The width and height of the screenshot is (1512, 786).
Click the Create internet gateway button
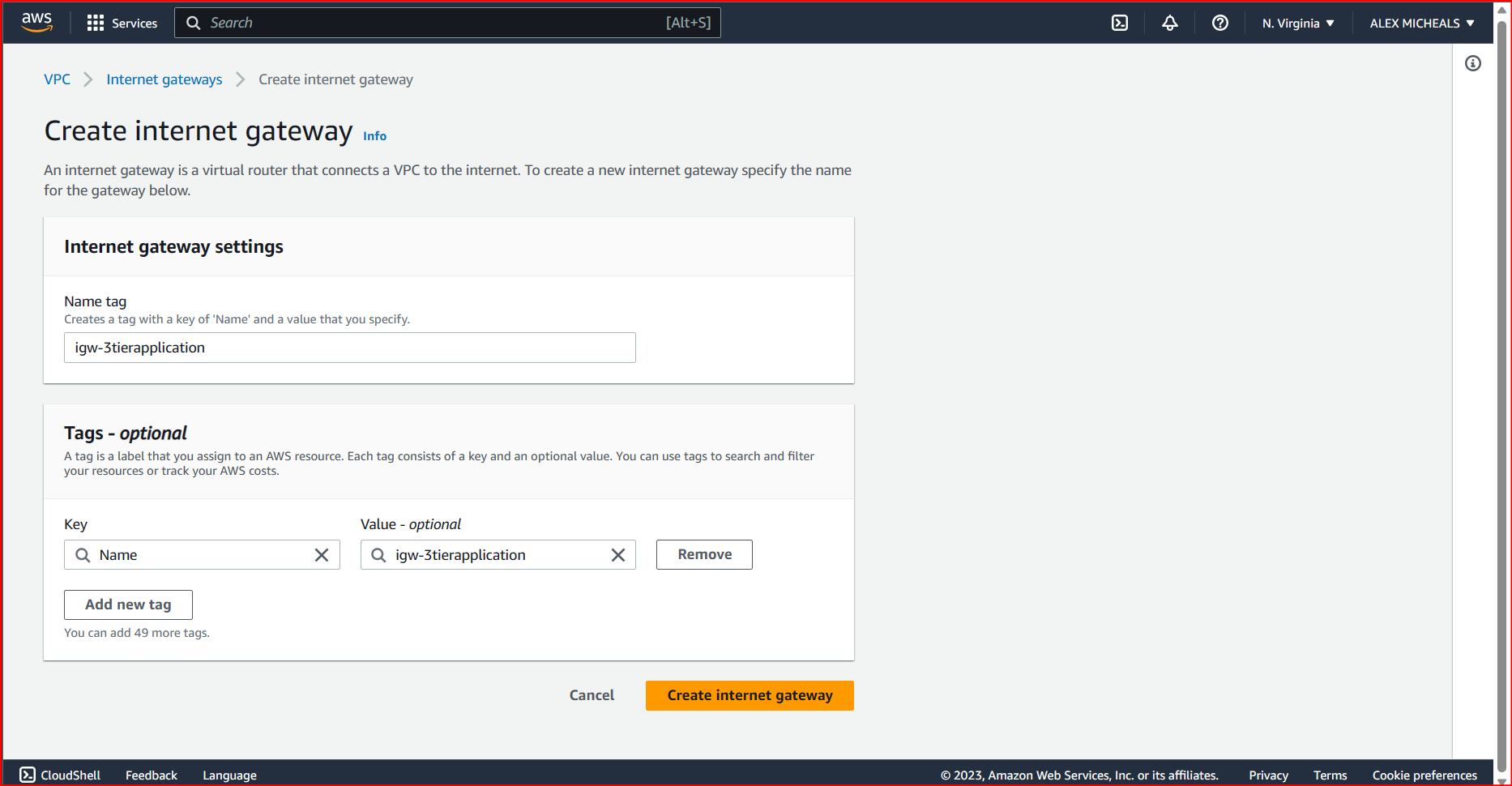coord(749,695)
